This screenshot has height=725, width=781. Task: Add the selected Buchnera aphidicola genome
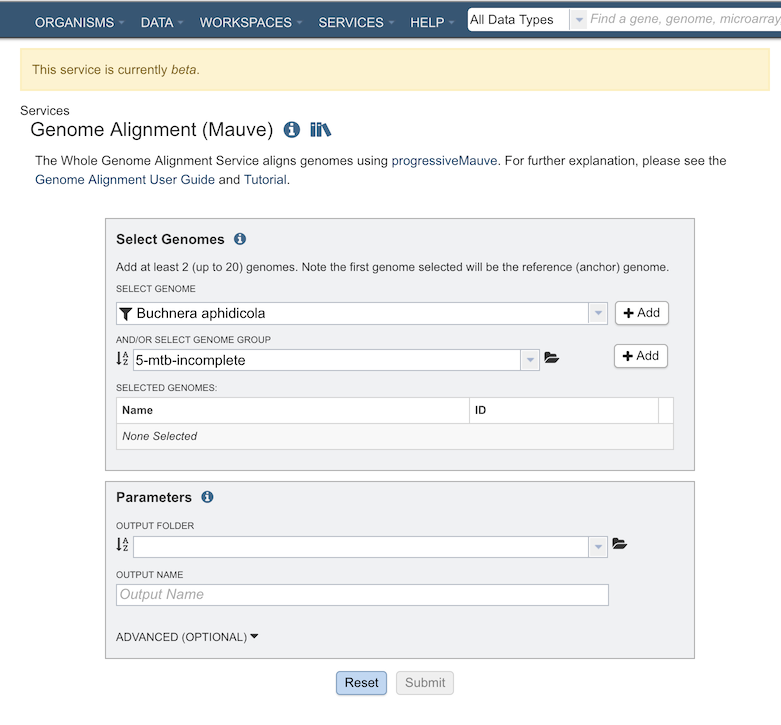coord(642,313)
